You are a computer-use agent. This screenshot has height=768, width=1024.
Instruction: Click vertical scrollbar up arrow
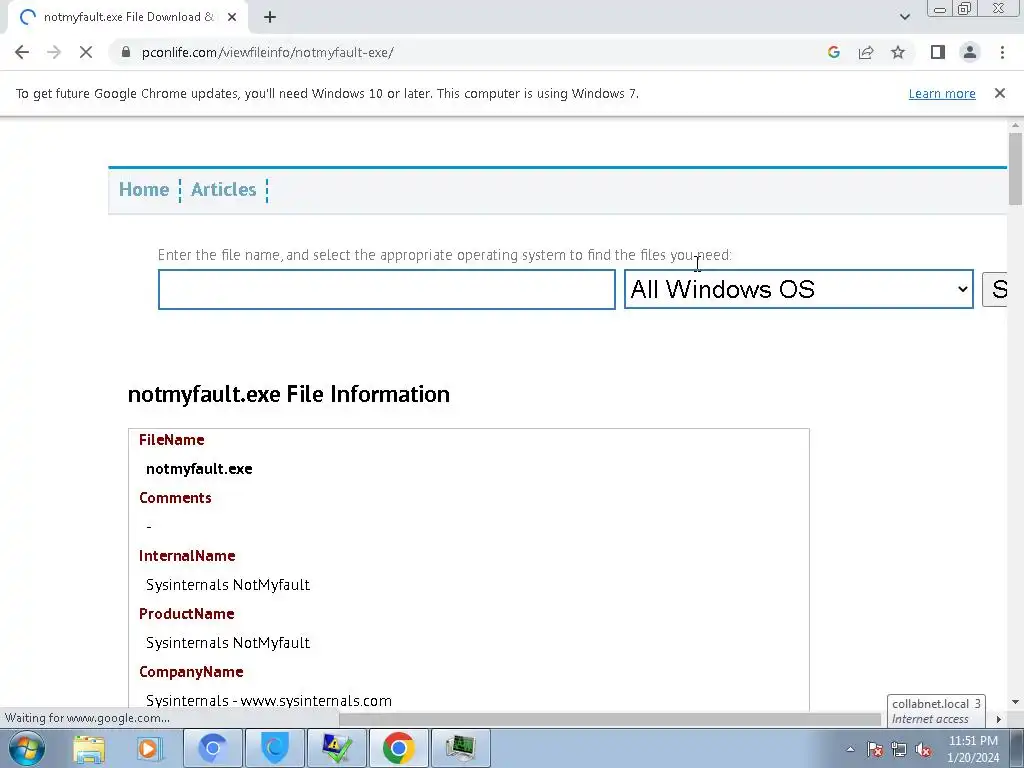(1015, 125)
